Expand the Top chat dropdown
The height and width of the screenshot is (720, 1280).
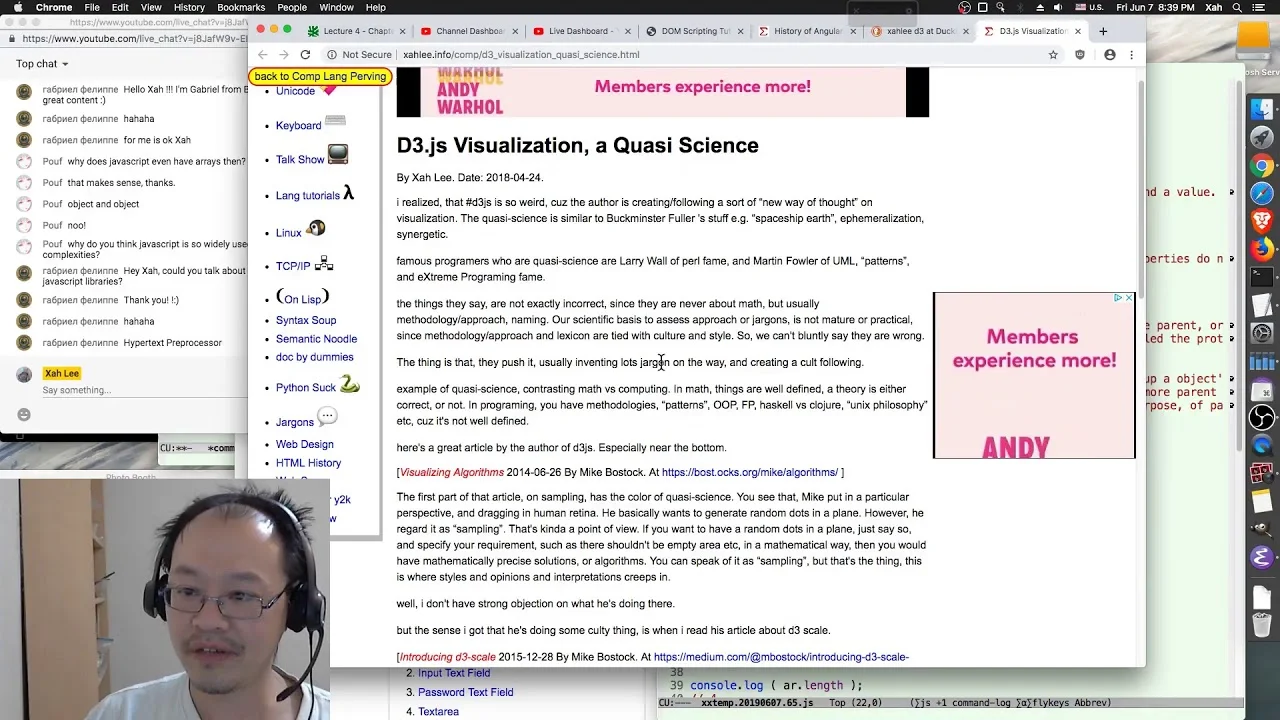click(42, 64)
